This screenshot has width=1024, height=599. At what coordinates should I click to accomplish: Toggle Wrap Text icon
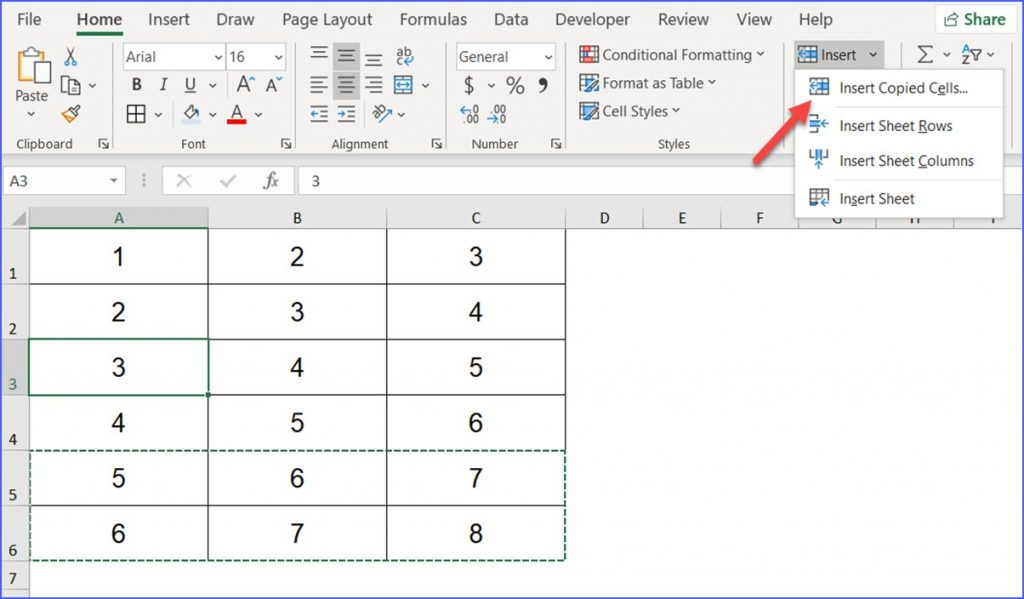[404, 57]
